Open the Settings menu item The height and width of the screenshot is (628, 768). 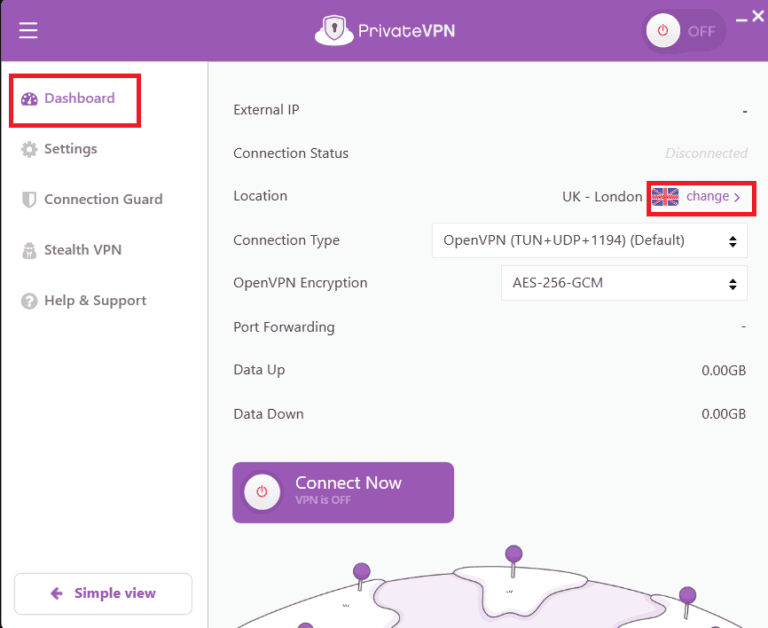(x=70, y=149)
